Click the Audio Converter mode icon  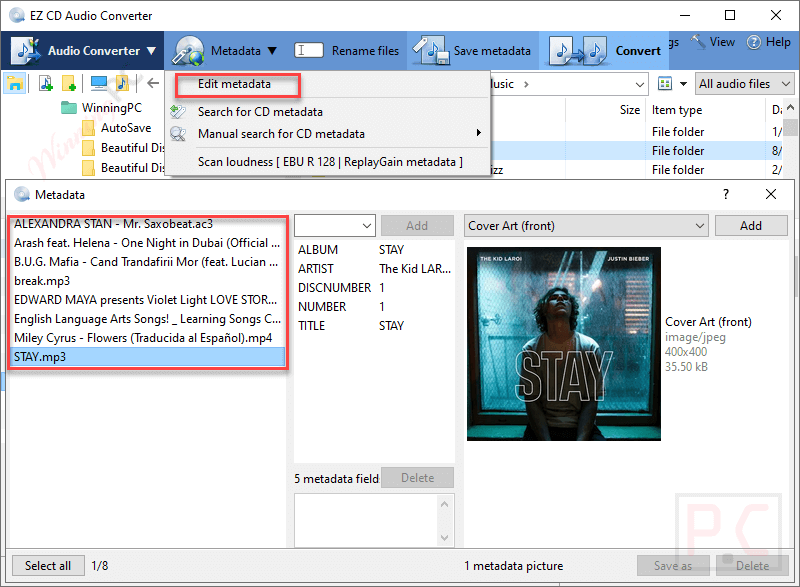pyautogui.click(x=26, y=50)
